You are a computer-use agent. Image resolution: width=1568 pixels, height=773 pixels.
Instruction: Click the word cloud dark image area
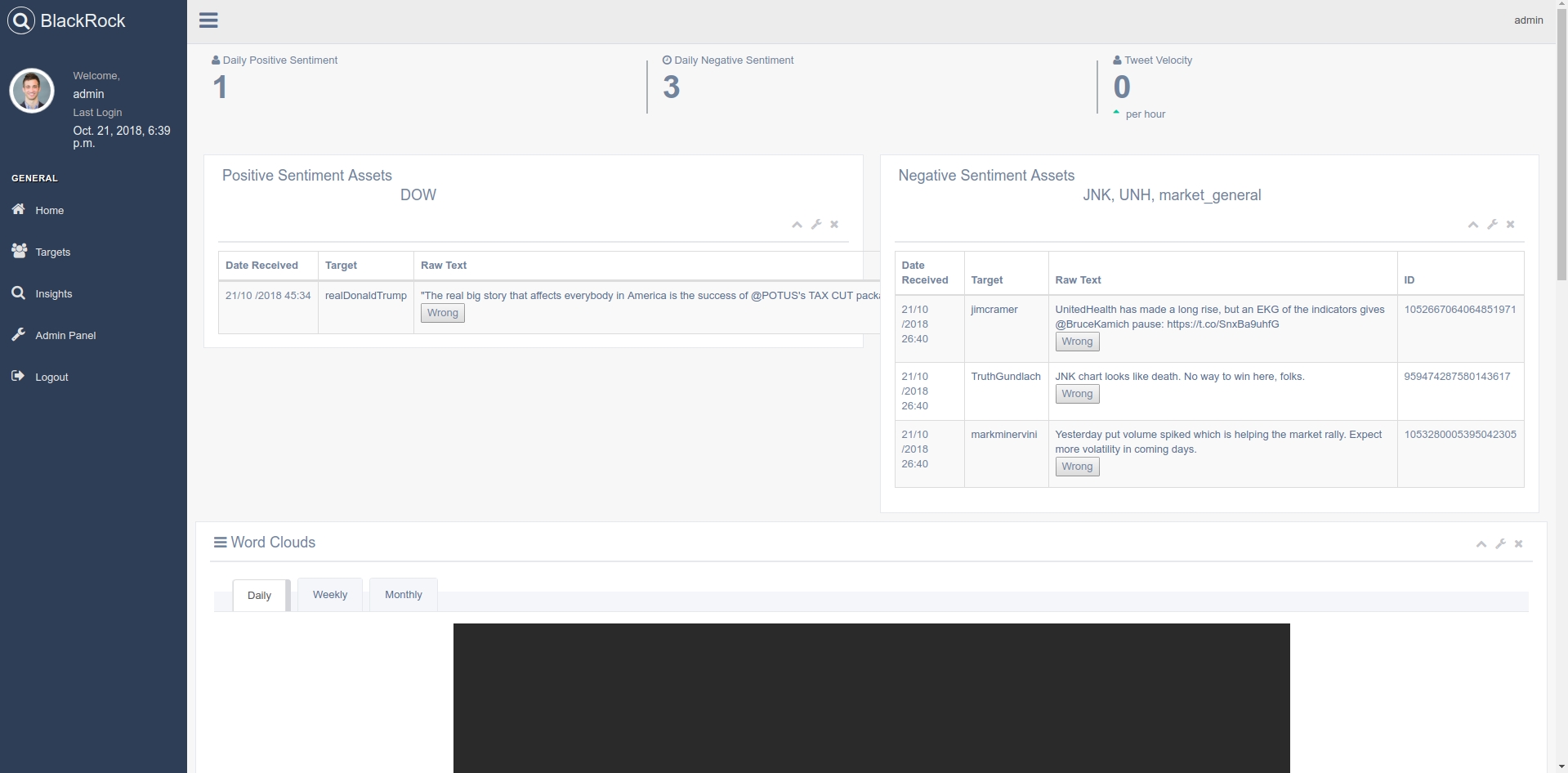coord(872,698)
